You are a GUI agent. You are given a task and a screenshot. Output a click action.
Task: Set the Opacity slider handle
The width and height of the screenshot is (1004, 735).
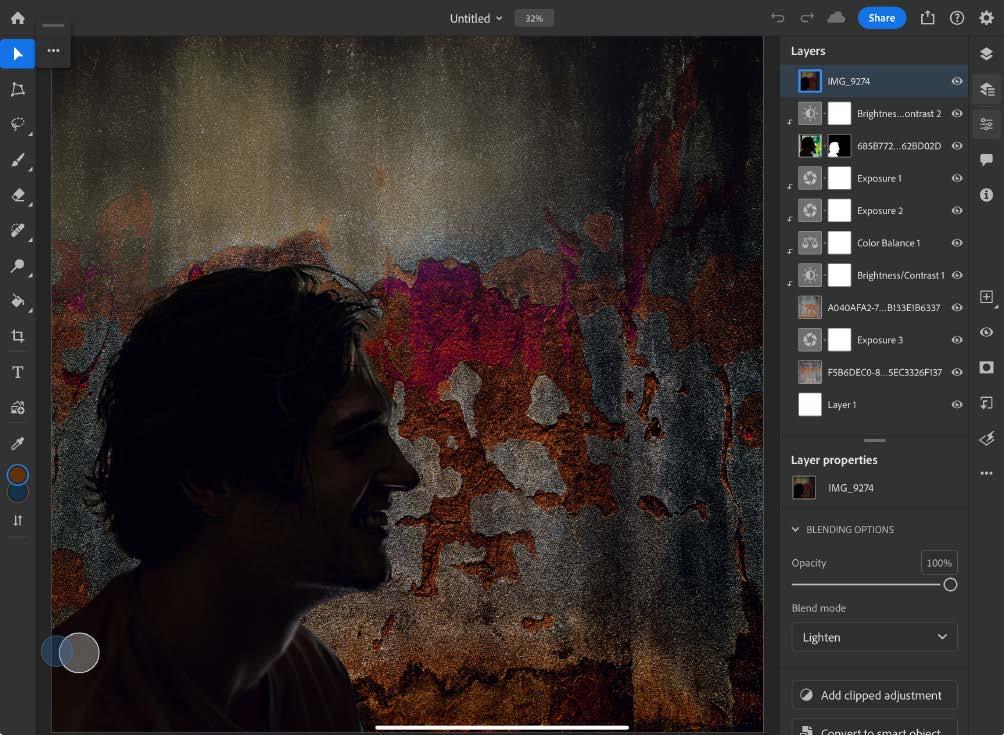(x=950, y=585)
